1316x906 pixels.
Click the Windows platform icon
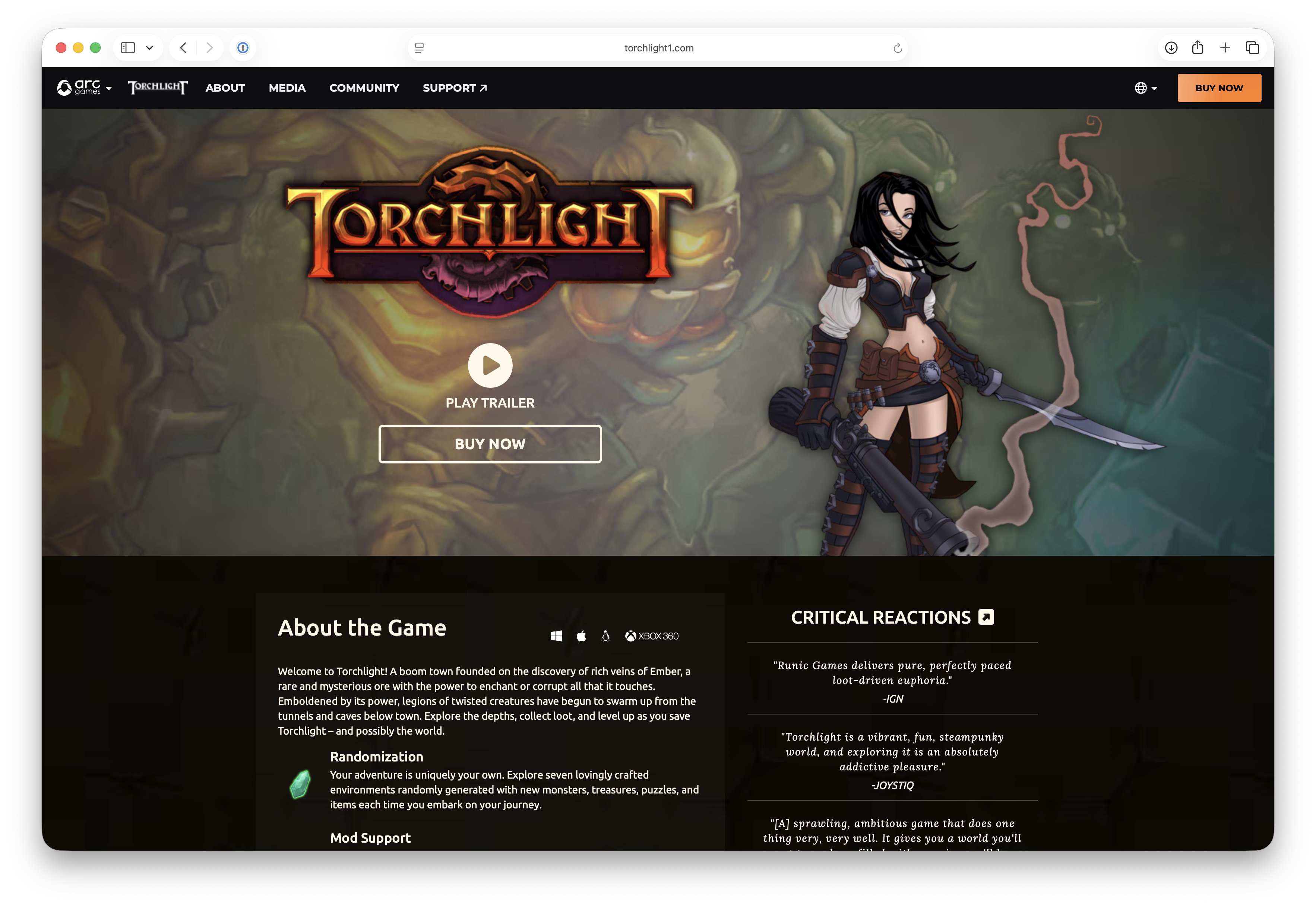[556, 636]
